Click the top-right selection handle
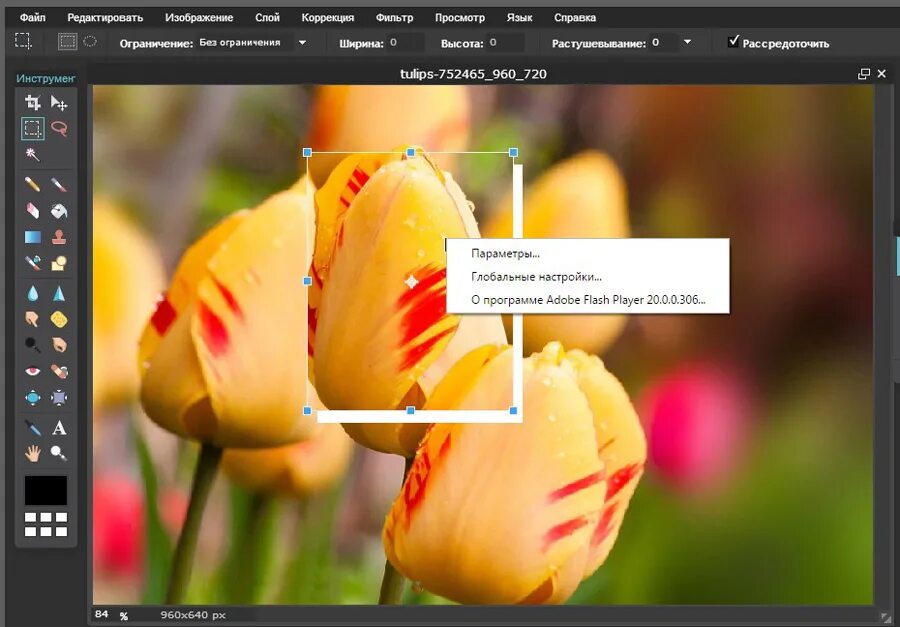The width and height of the screenshot is (900, 627). pos(513,152)
